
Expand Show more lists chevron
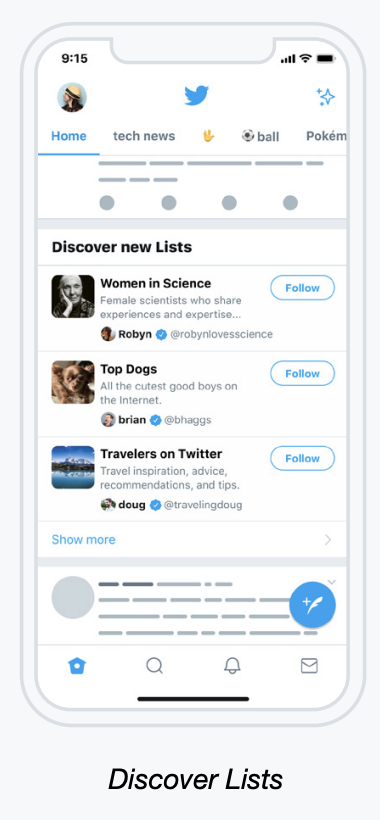[328, 540]
